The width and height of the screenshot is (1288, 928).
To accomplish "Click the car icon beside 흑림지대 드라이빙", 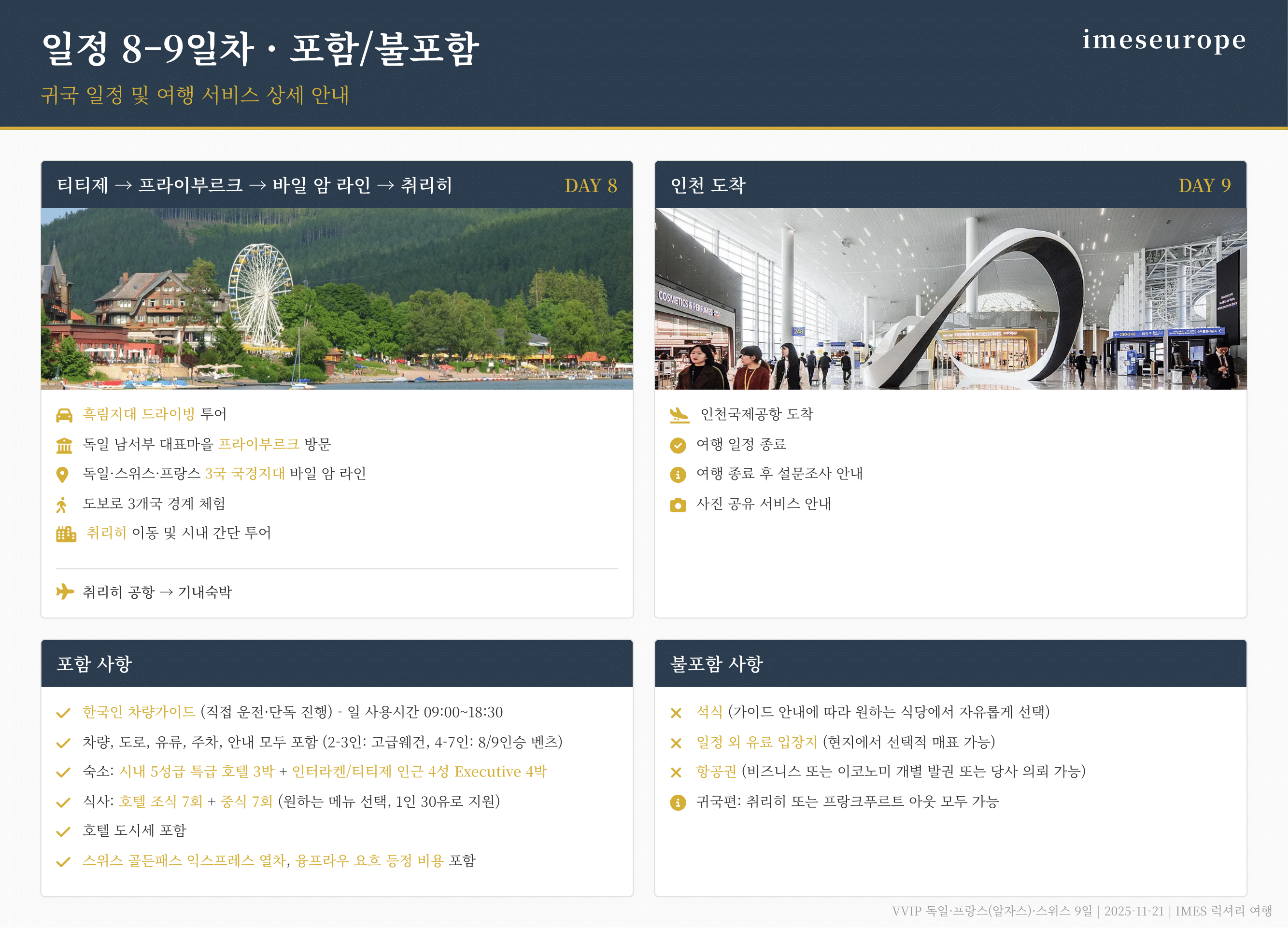I will [x=64, y=415].
